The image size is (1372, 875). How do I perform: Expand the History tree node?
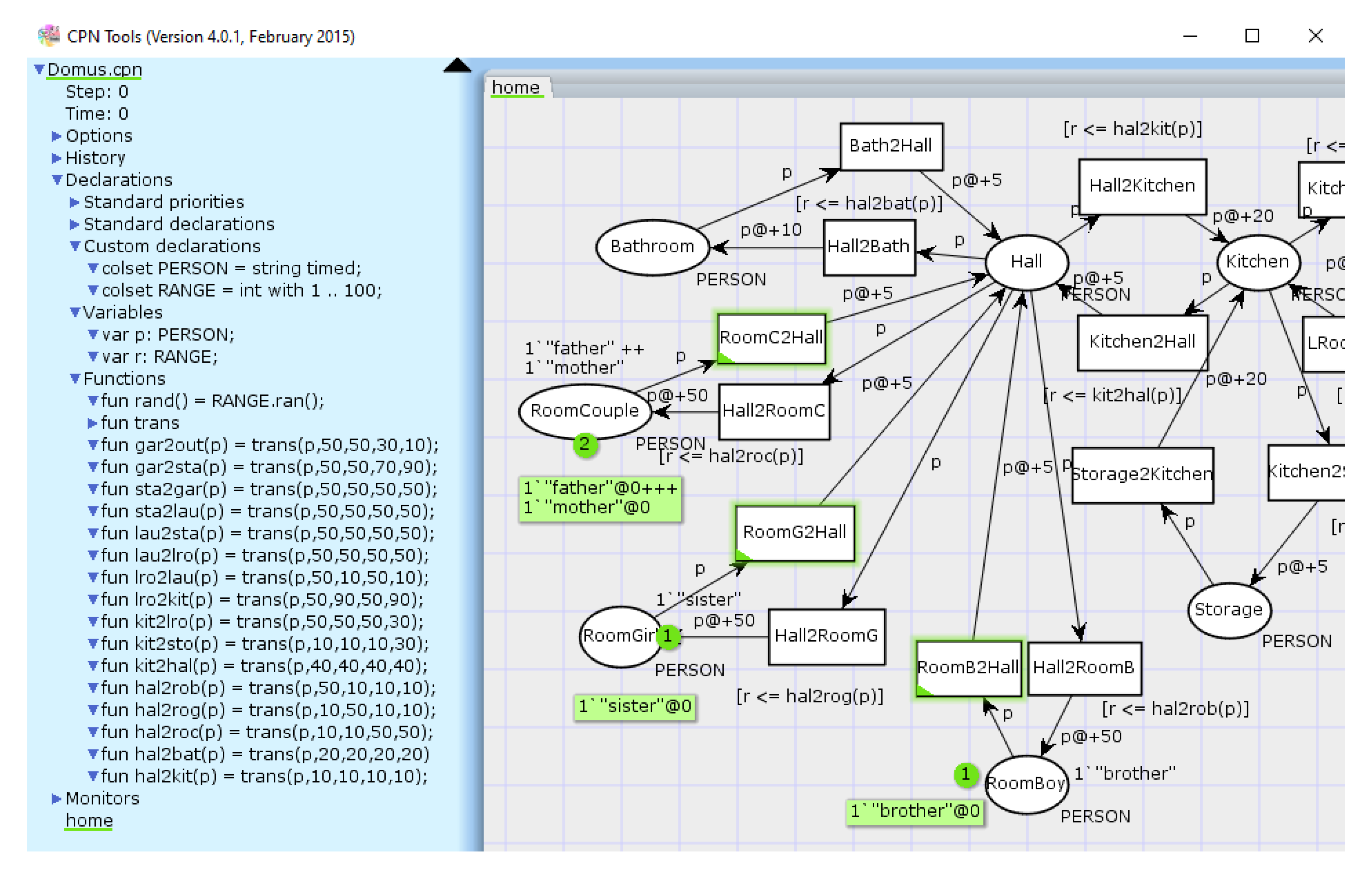57,158
